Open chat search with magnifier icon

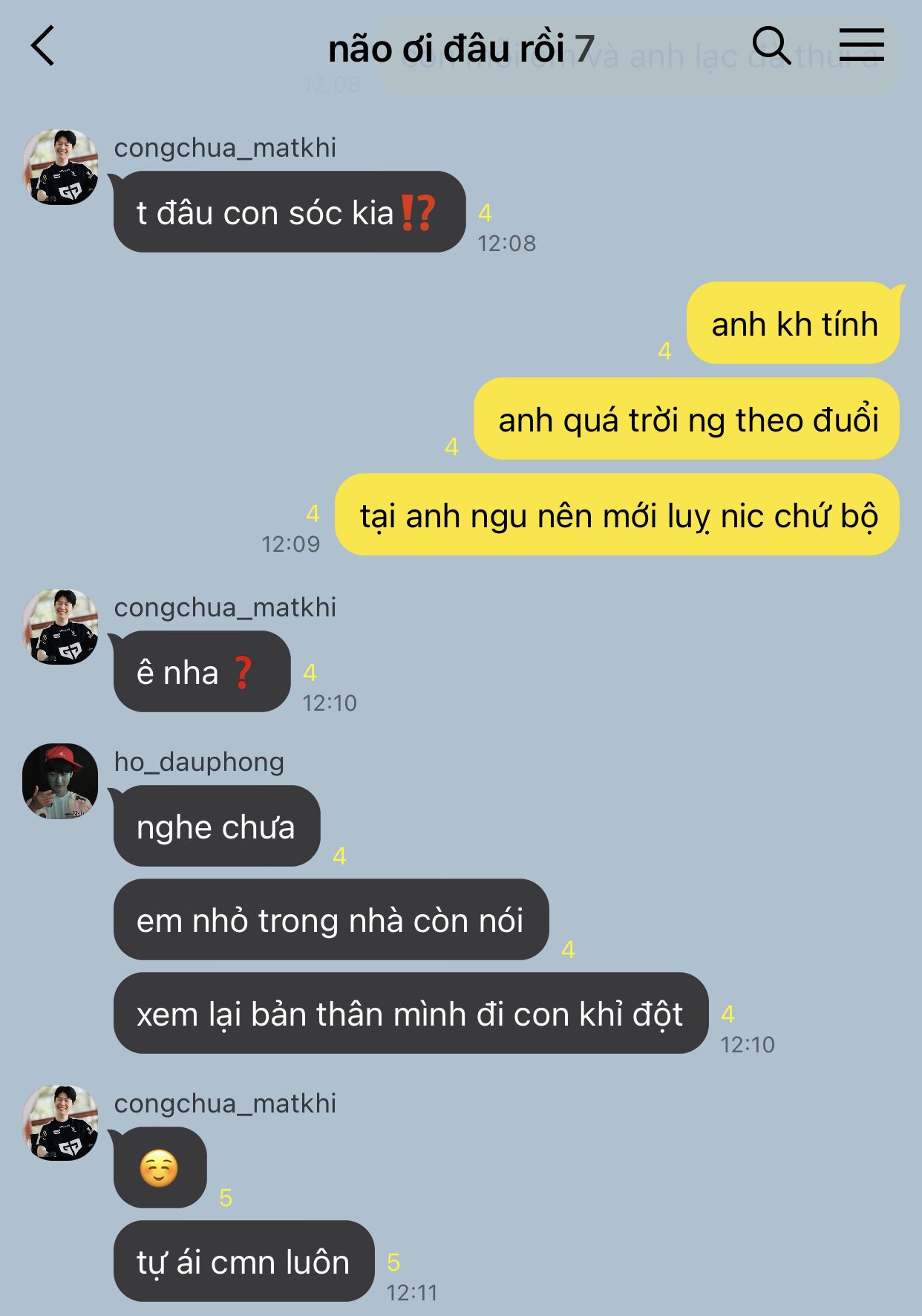click(x=771, y=46)
